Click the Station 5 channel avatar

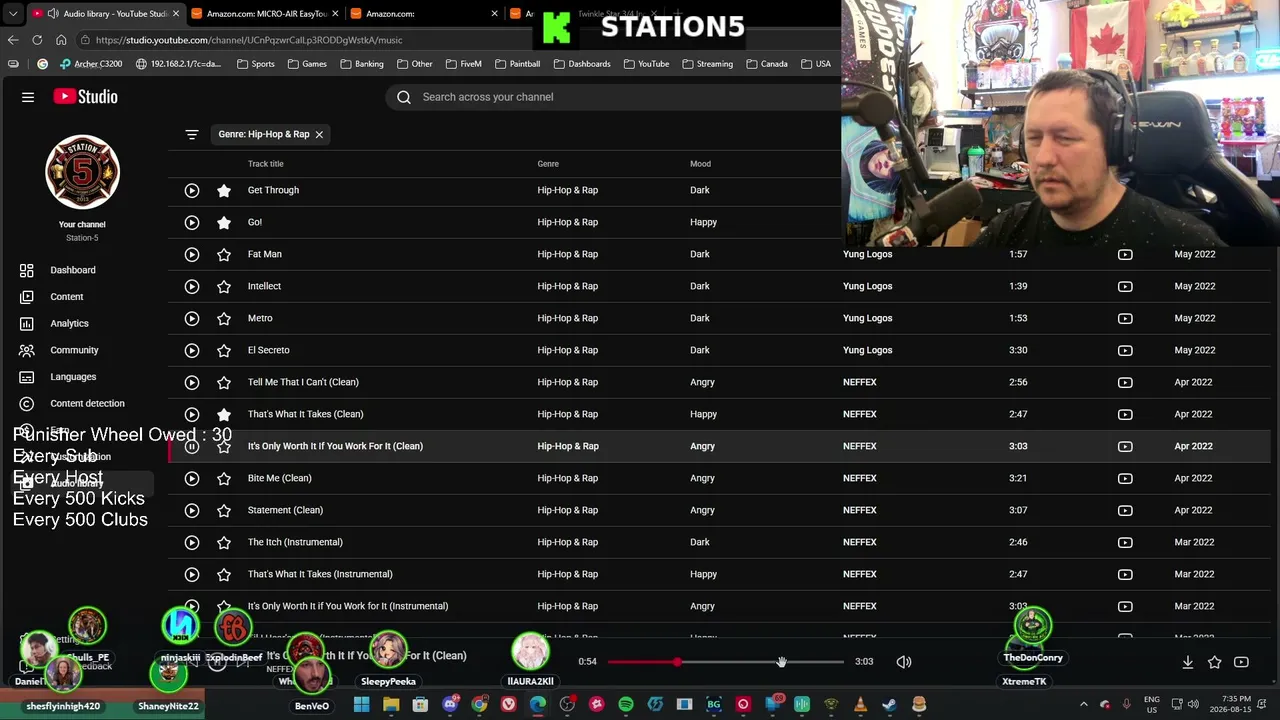(82, 172)
